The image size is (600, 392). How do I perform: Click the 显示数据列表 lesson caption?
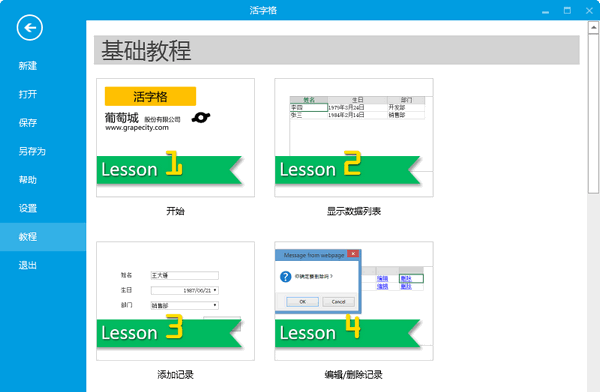[354, 211]
